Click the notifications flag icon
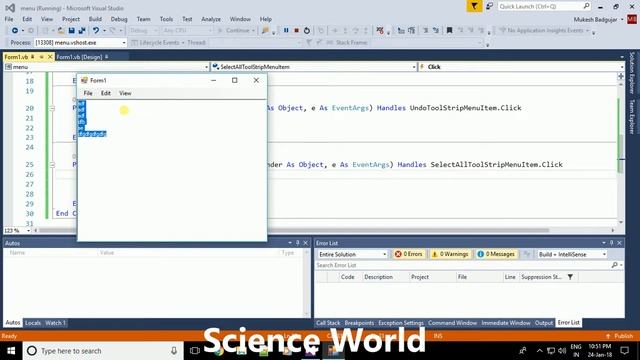The height and width of the screenshot is (360, 640). tap(474, 6)
